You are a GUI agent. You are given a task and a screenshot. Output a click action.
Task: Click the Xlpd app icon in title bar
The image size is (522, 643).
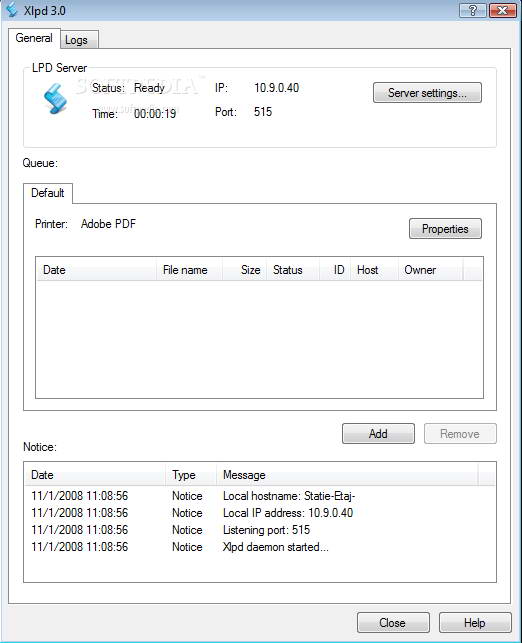click(11, 10)
